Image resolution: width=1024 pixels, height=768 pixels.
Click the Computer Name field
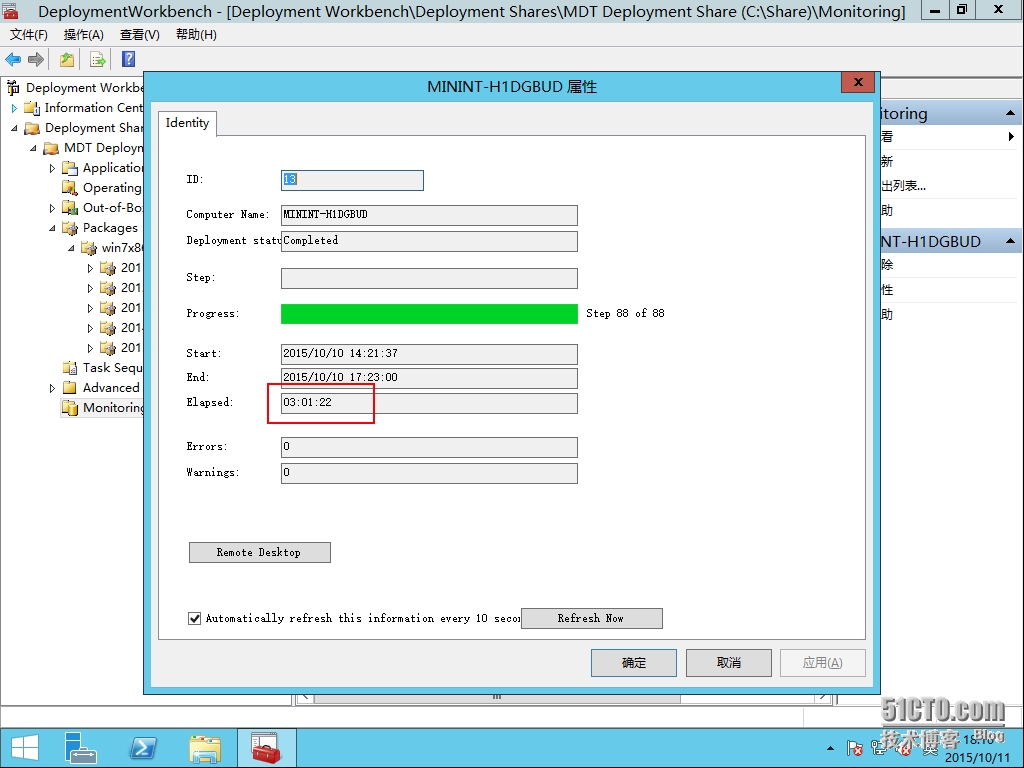coord(429,215)
